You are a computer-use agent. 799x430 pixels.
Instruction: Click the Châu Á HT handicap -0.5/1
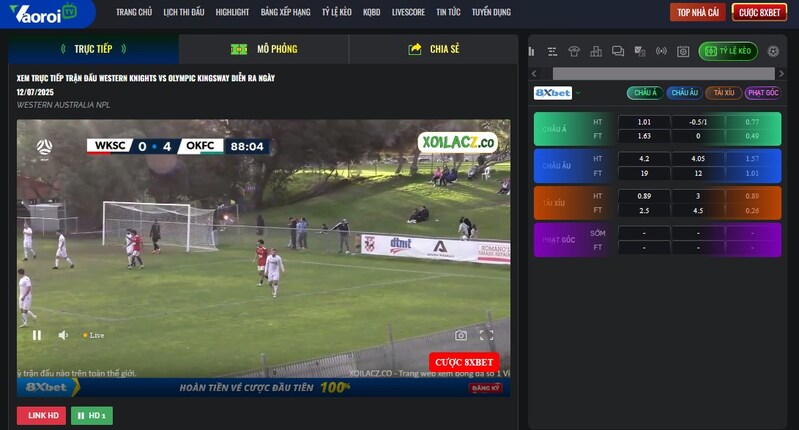coord(698,122)
